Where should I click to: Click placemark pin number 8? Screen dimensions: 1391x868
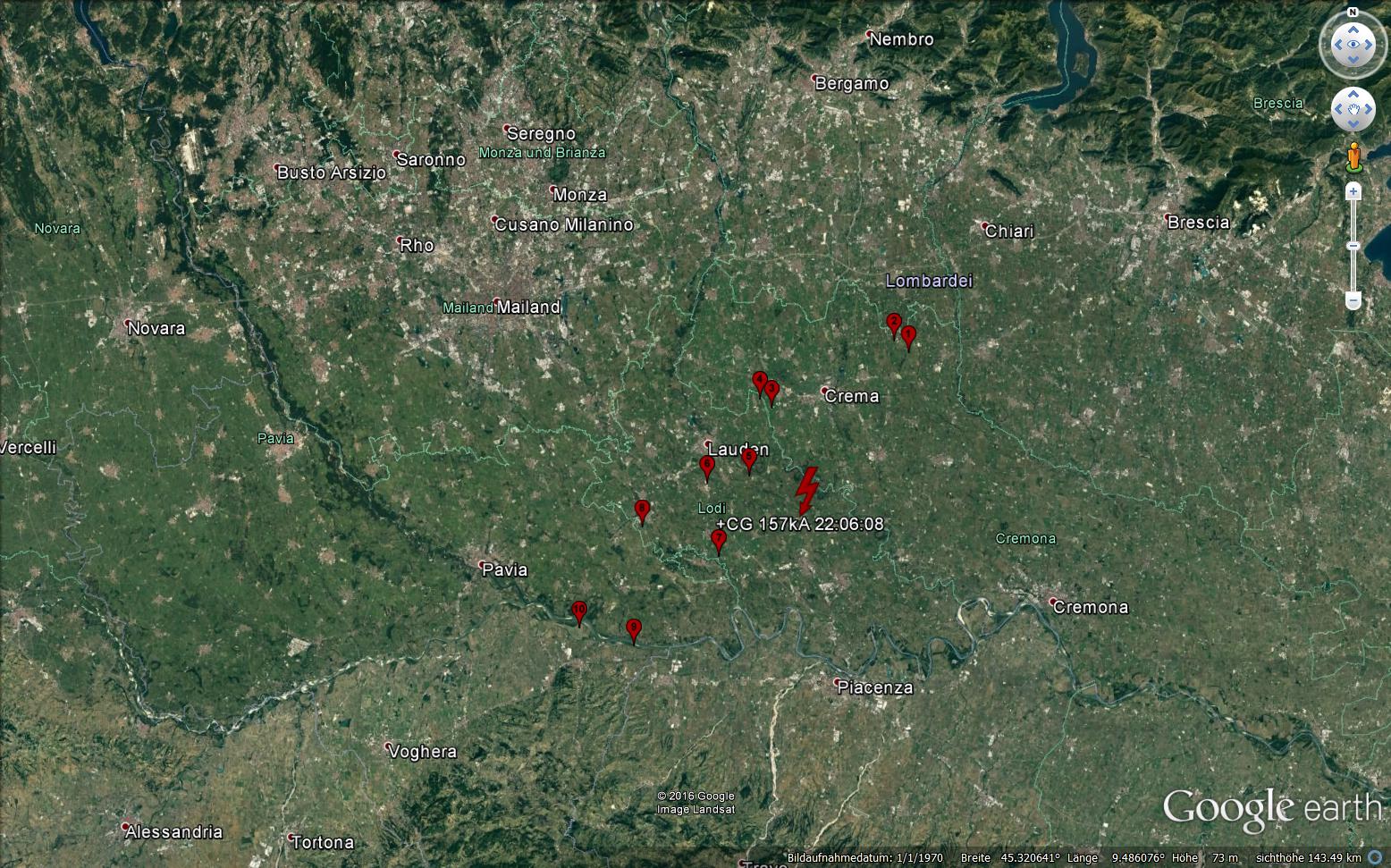tap(642, 511)
